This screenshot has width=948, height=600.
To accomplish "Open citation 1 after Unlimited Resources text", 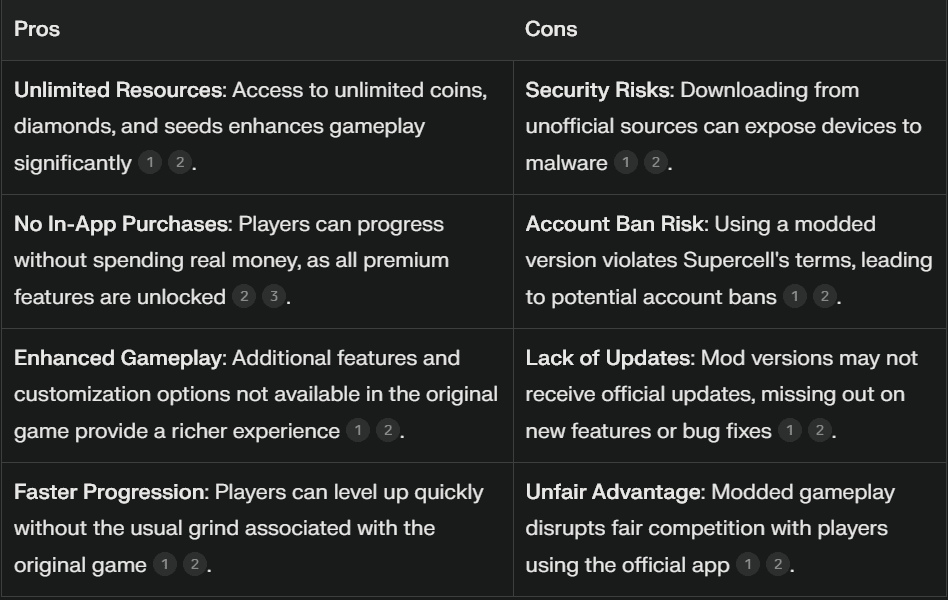I will [150, 162].
